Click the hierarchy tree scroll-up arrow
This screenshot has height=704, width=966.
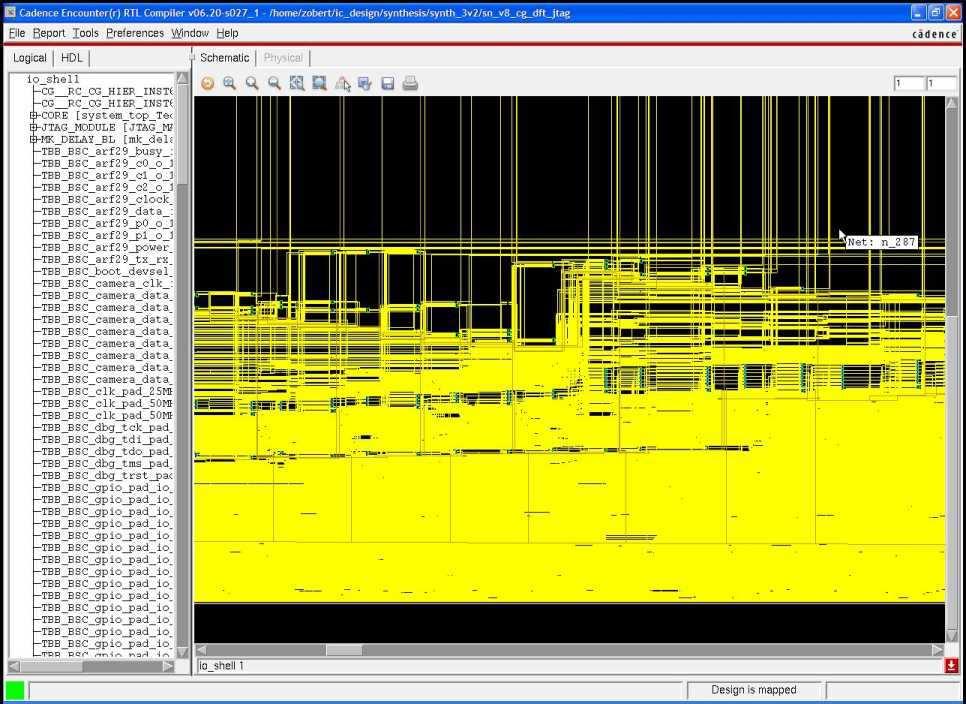[182, 78]
